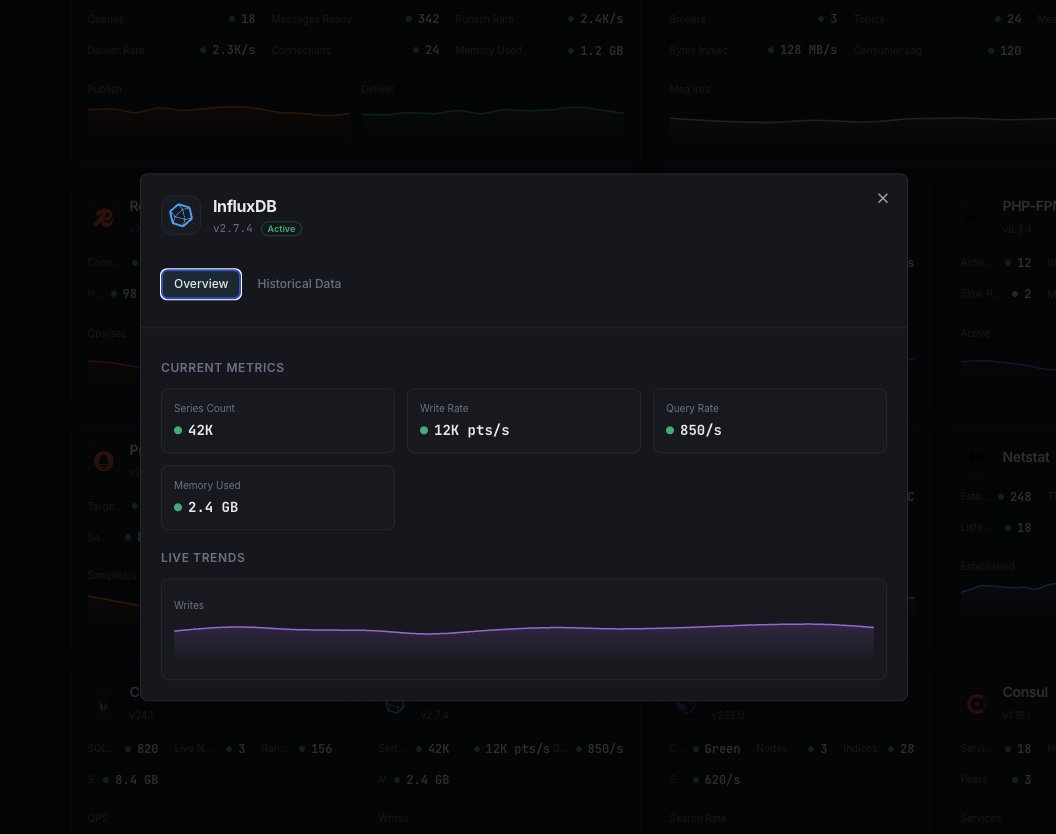The width and height of the screenshot is (1056, 834).
Task: Click the PHP-FPM service icon
Action: [976, 217]
